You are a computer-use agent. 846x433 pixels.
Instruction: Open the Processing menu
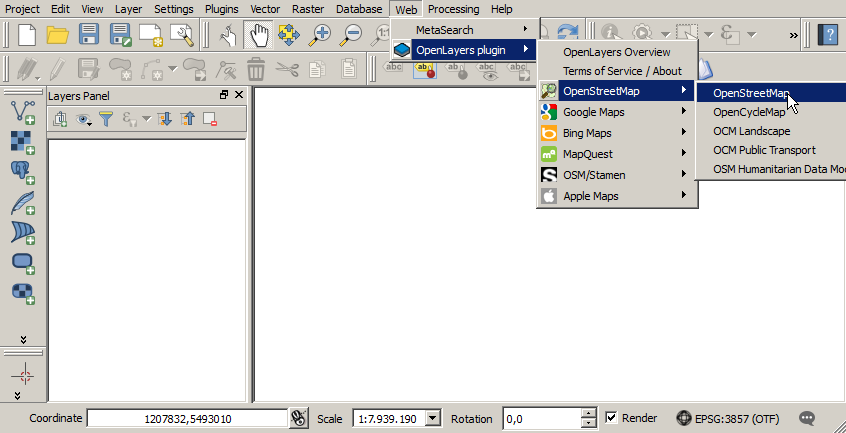[453, 9]
